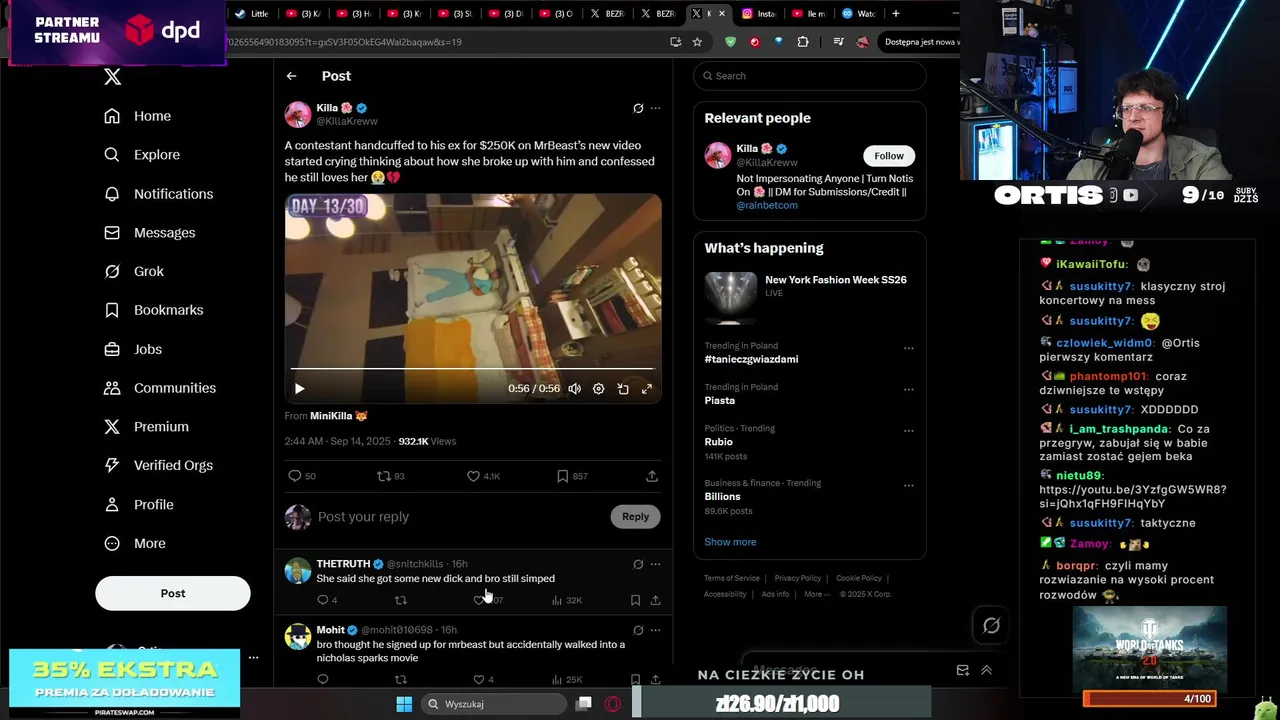Open options for Billions trend
Screen dimensions: 1280x720
click(909, 485)
